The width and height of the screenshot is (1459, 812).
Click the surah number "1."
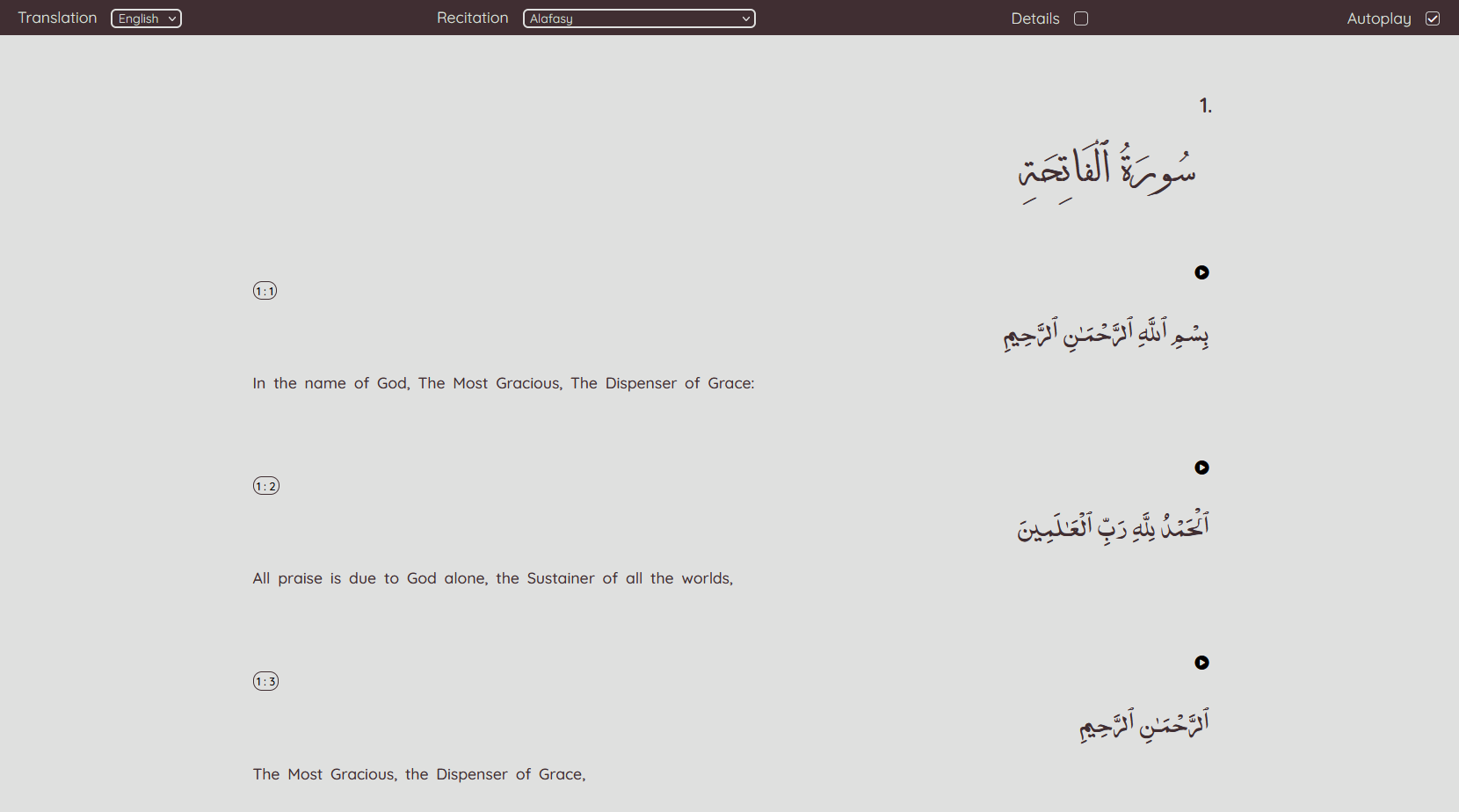pyautogui.click(x=1205, y=105)
